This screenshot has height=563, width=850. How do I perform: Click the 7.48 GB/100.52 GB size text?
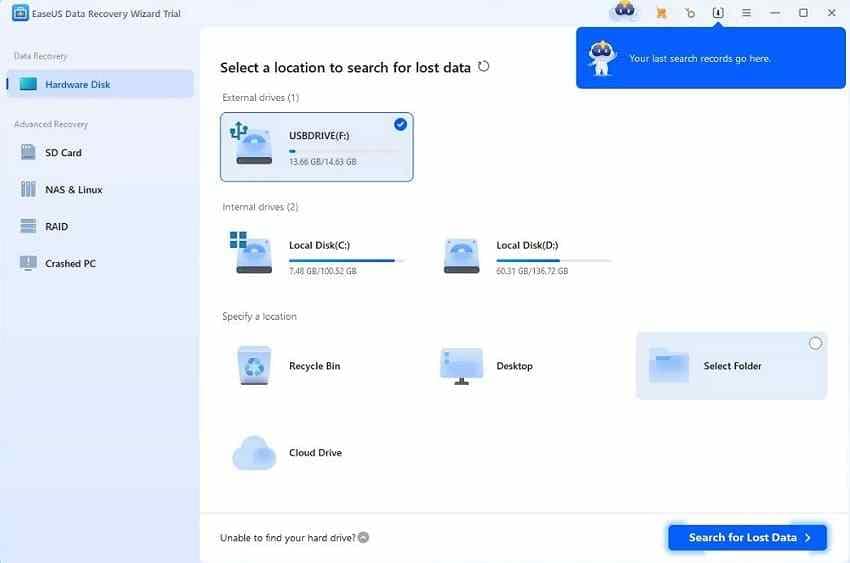[x=323, y=271]
